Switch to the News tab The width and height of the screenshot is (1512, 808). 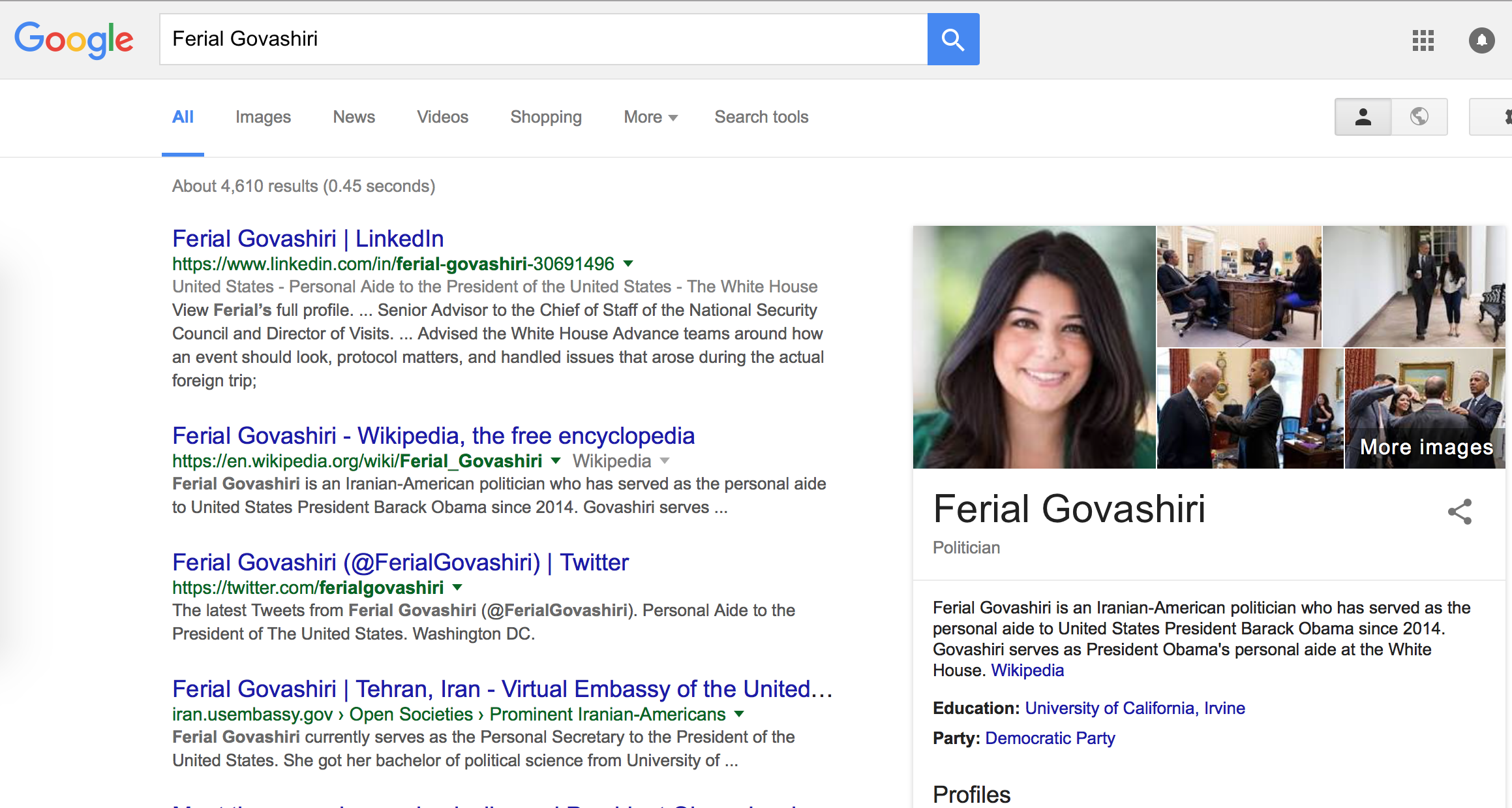click(x=354, y=117)
